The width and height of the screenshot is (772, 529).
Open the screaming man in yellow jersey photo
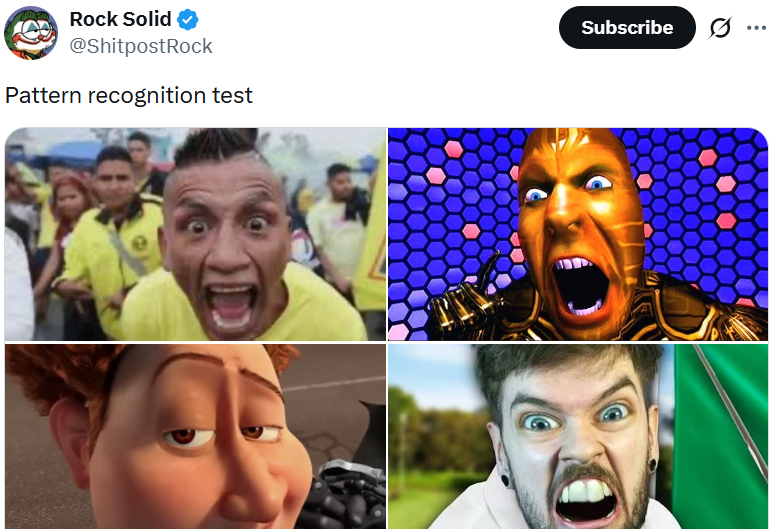pos(195,234)
